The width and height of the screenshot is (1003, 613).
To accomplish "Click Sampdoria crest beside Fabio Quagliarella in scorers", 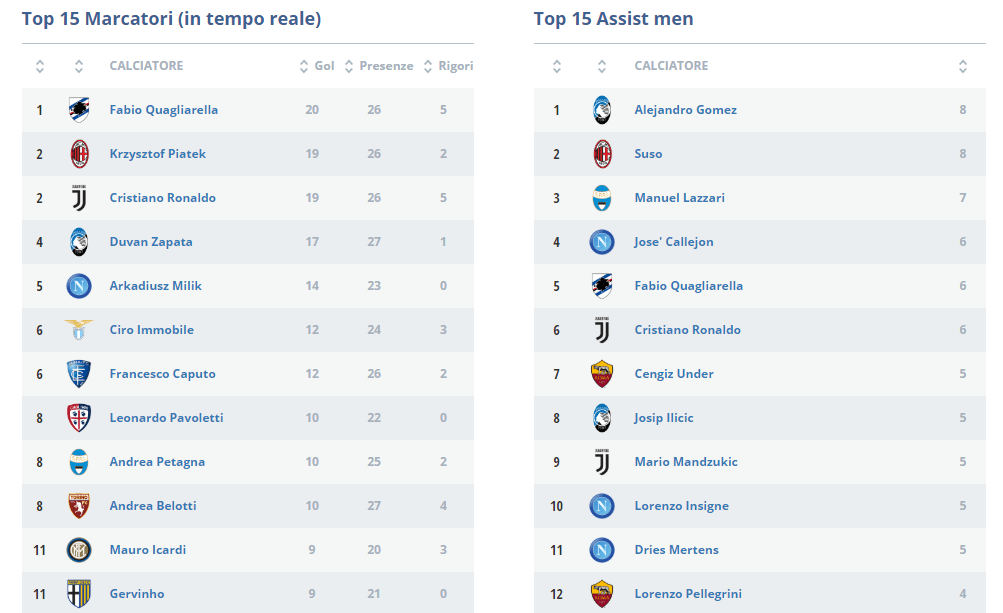I will (79, 110).
